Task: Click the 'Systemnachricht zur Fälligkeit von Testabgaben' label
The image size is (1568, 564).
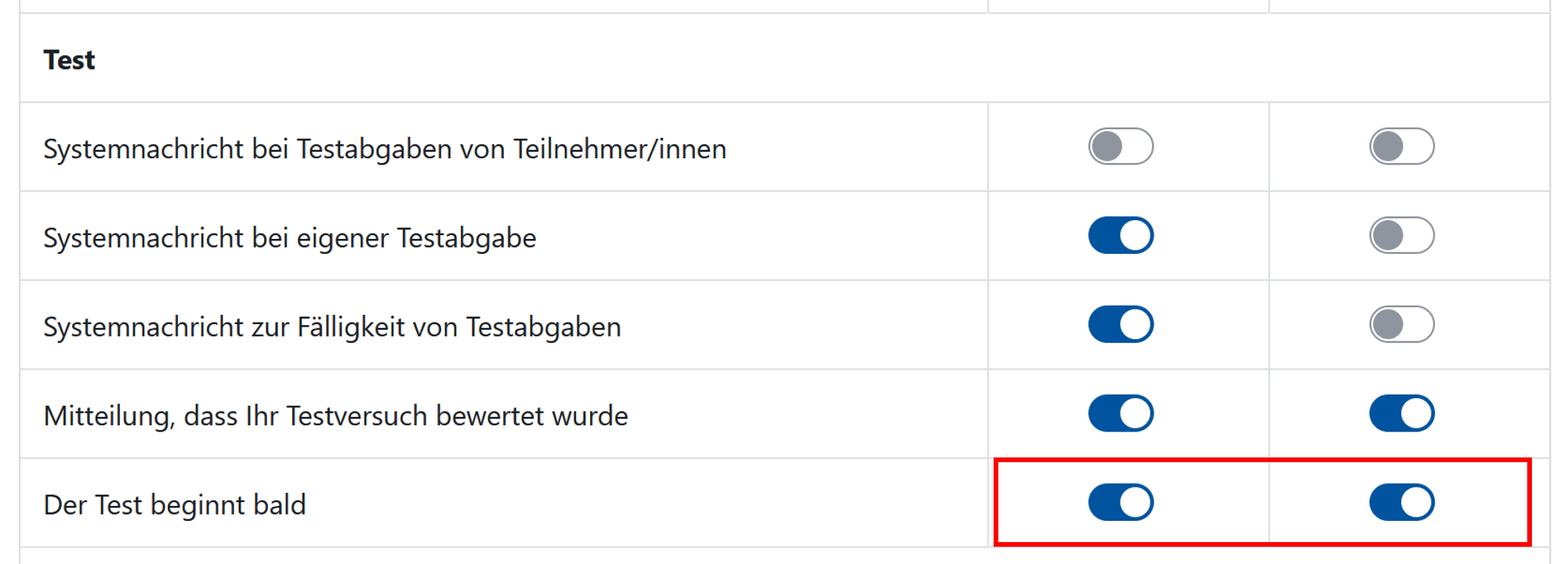Action: [x=332, y=326]
